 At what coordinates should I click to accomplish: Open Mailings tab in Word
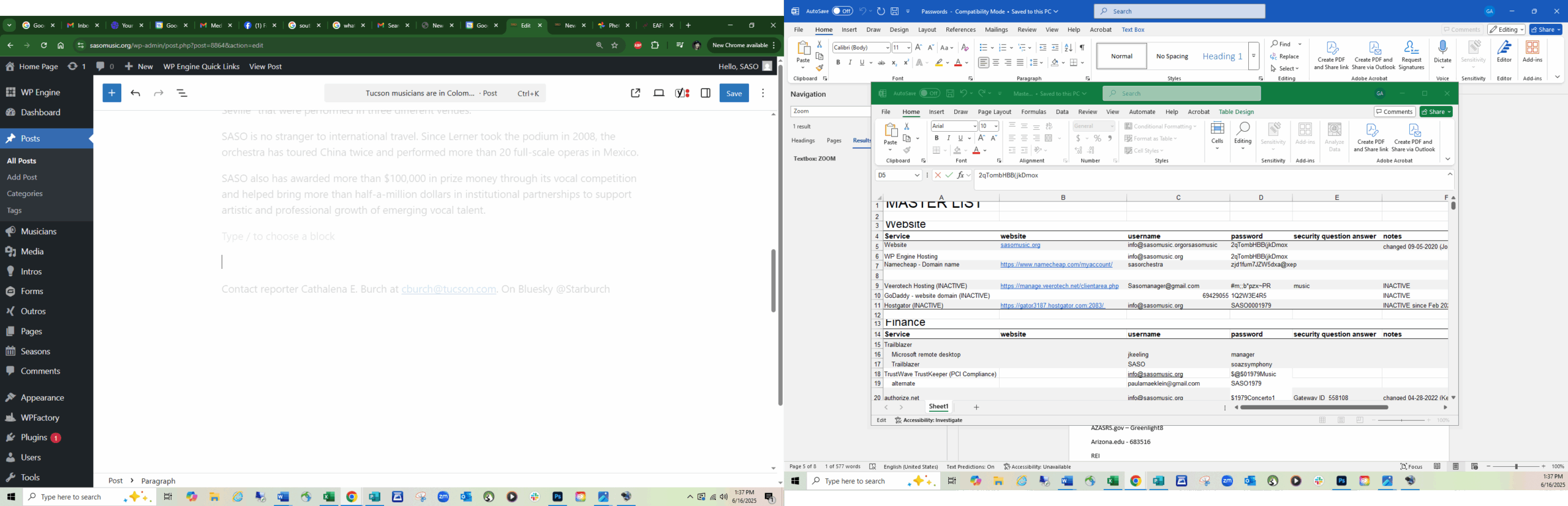click(996, 29)
